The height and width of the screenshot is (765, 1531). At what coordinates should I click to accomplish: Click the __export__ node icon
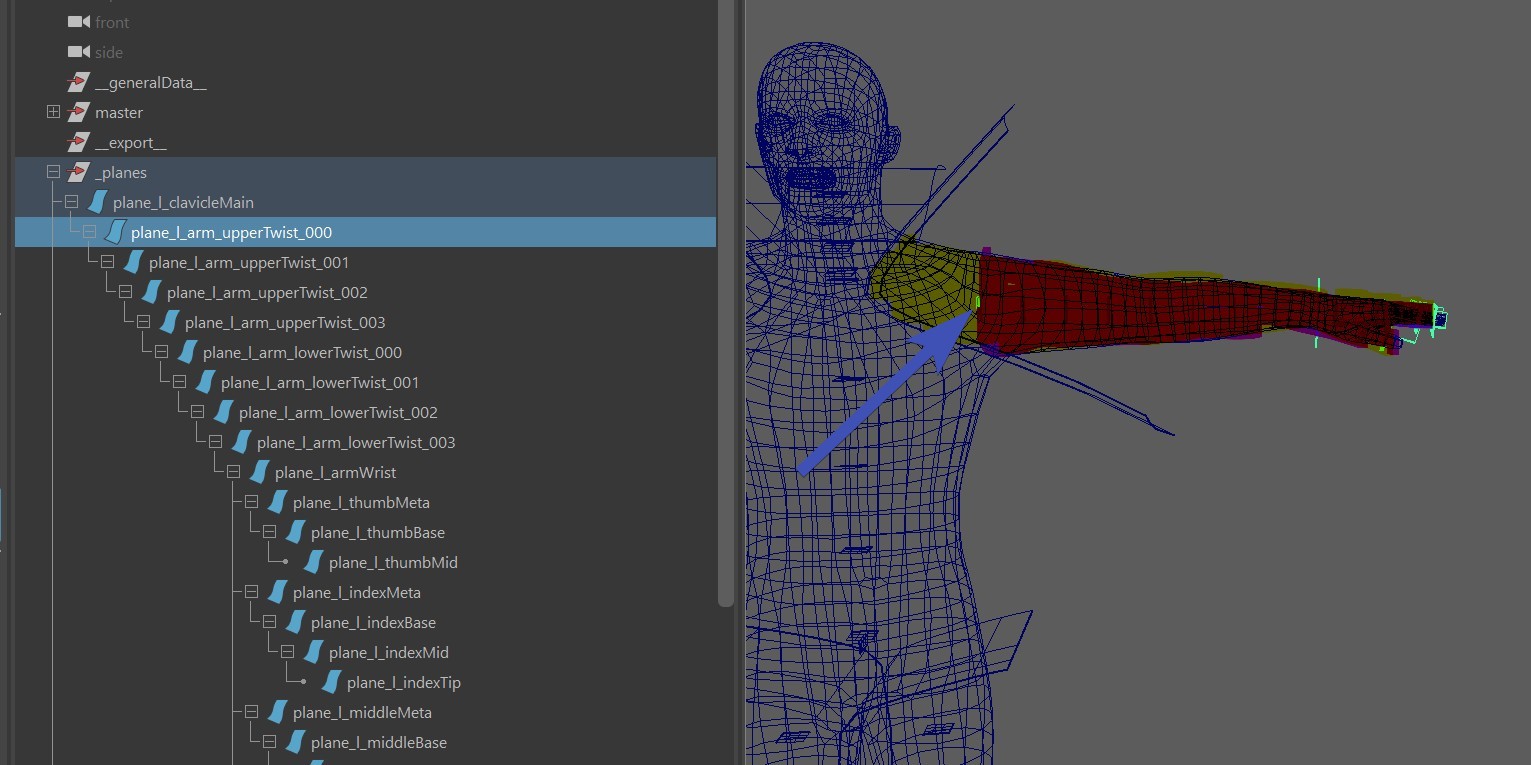point(78,143)
